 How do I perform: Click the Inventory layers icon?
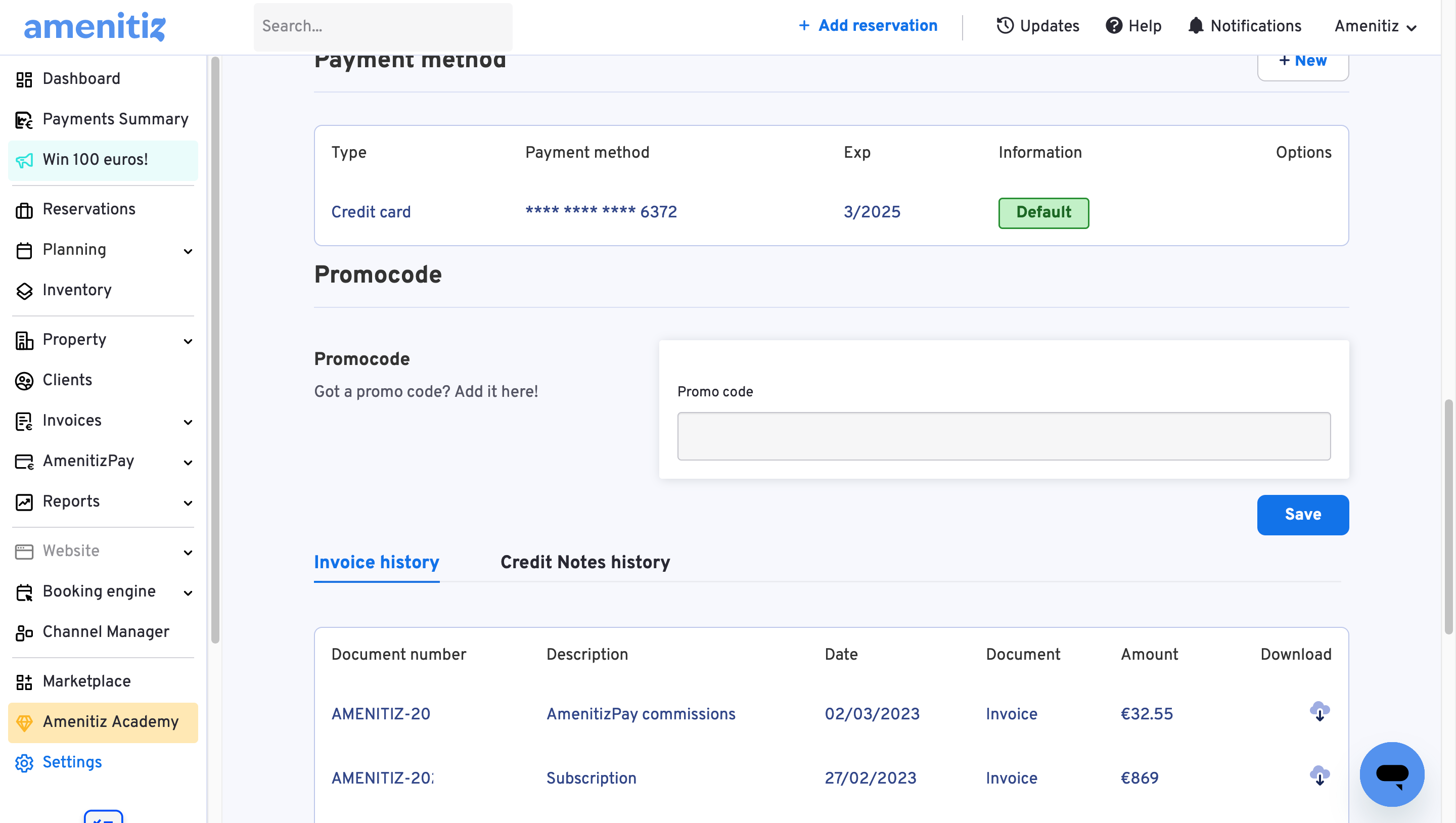24,291
